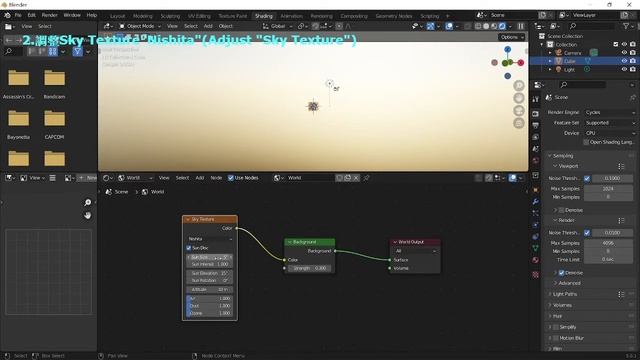Switch to the Geometry Nodes workspace tab
Screen dimensions: 640x360
click(x=394, y=16)
